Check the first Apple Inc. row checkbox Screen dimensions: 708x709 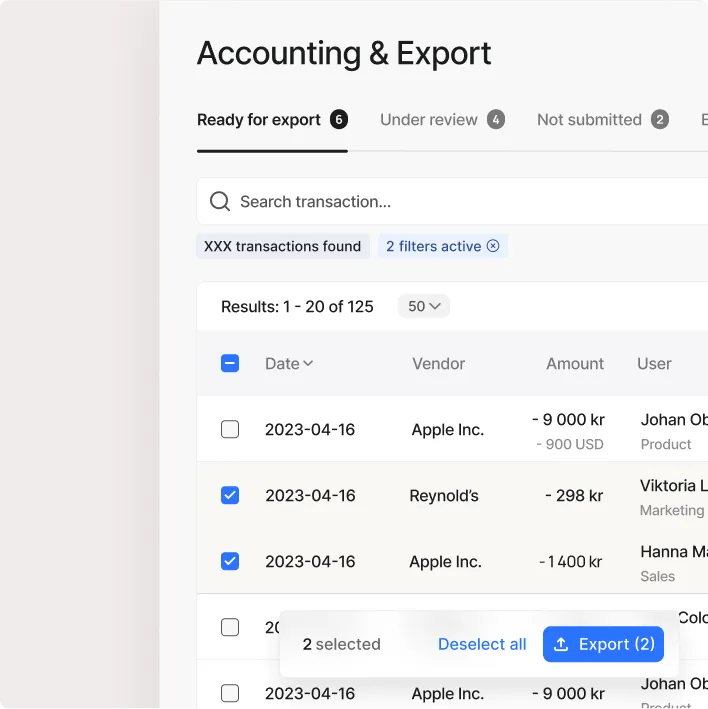(x=230, y=429)
